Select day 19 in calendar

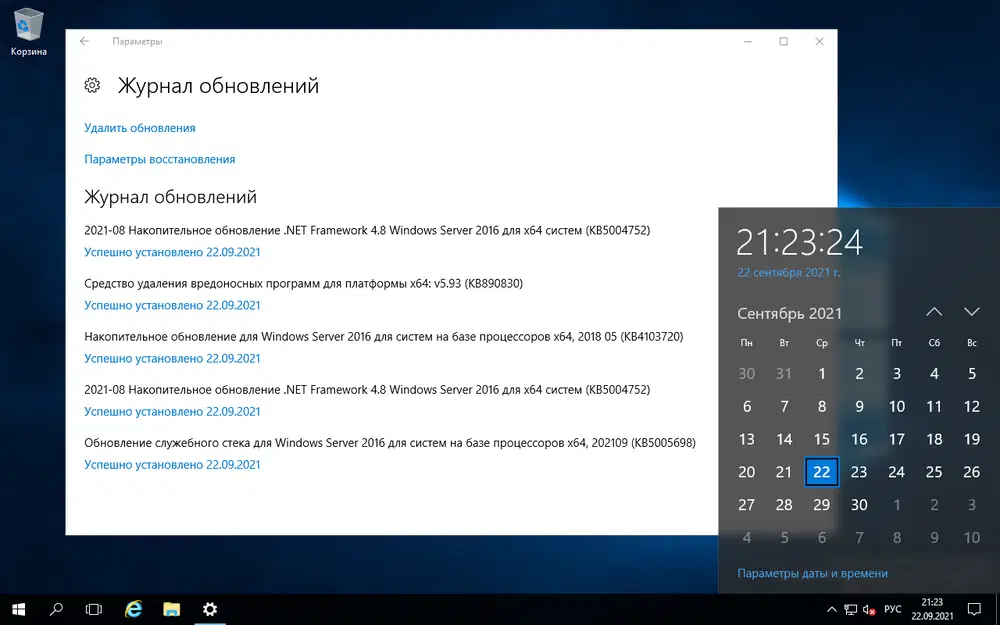[x=971, y=439]
